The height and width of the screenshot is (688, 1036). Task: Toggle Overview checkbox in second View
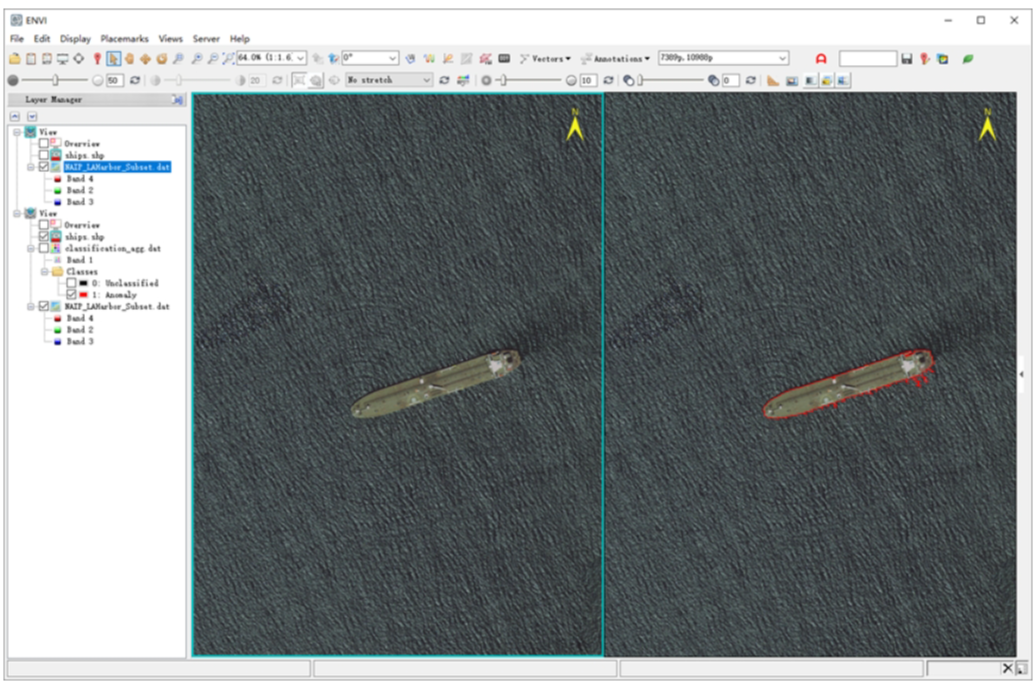(44, 225)
